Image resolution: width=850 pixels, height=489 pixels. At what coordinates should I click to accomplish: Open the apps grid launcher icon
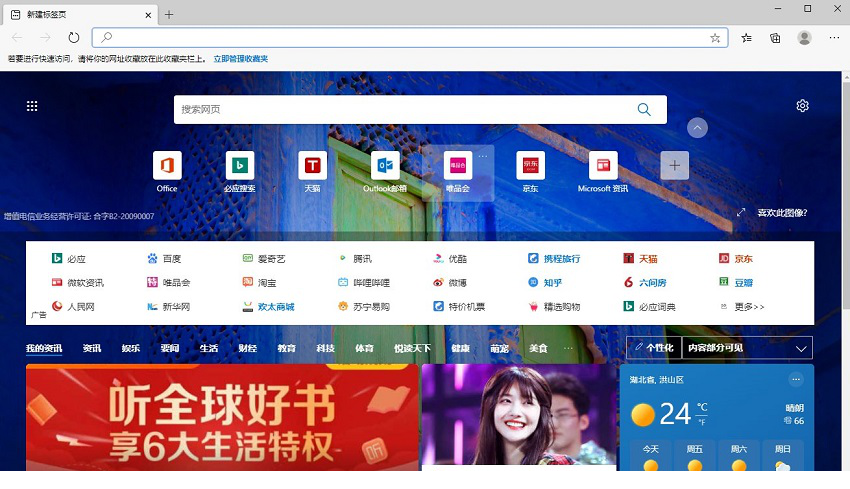click(x=32, y=106)
